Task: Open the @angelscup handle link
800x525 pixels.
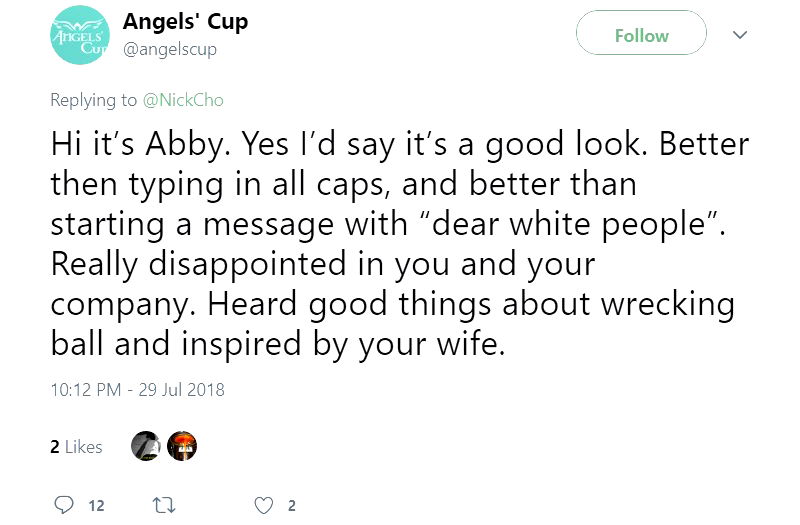Action: click(169, 48)
